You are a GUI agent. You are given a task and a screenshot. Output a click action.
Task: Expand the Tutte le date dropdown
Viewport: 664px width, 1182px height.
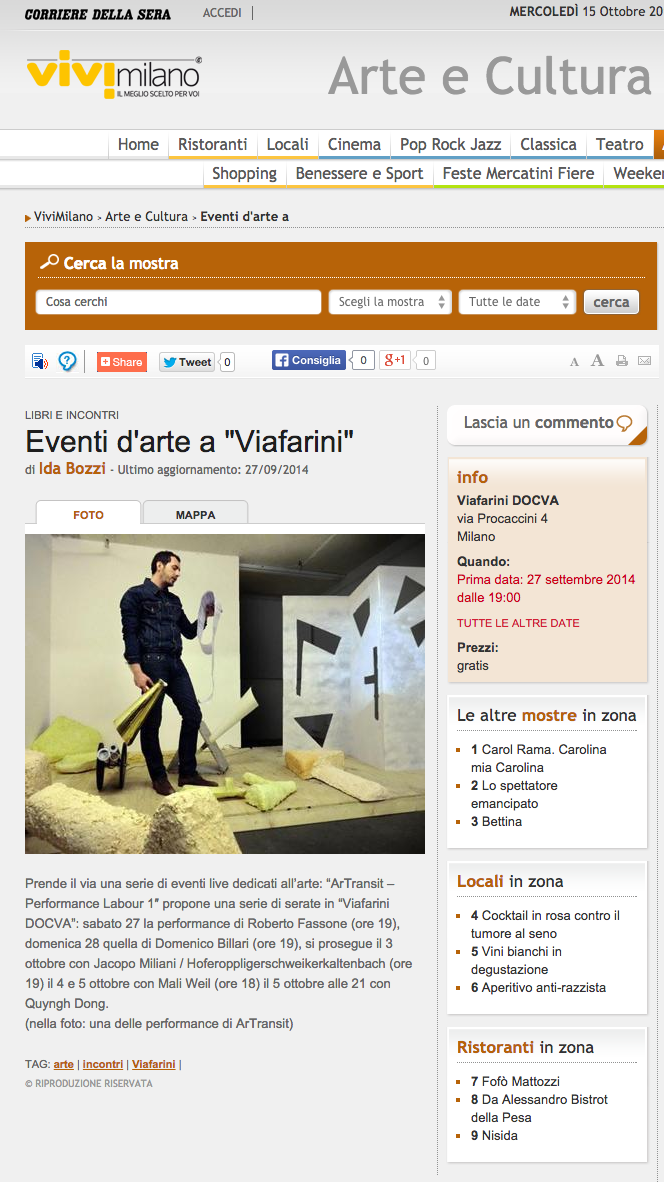517,302
